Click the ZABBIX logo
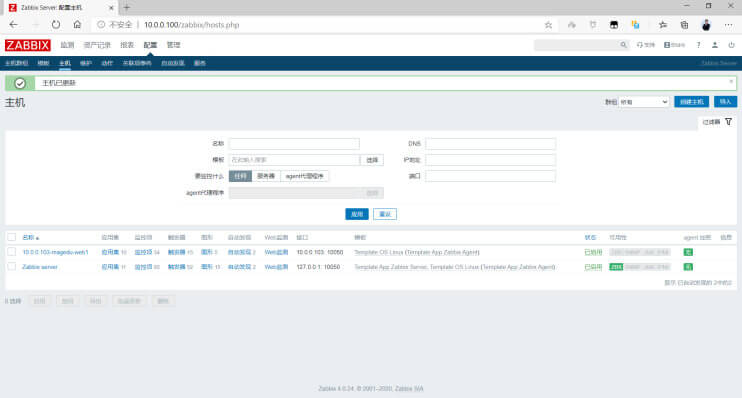This screenshot has height=398, width=742. pos(27,45)
